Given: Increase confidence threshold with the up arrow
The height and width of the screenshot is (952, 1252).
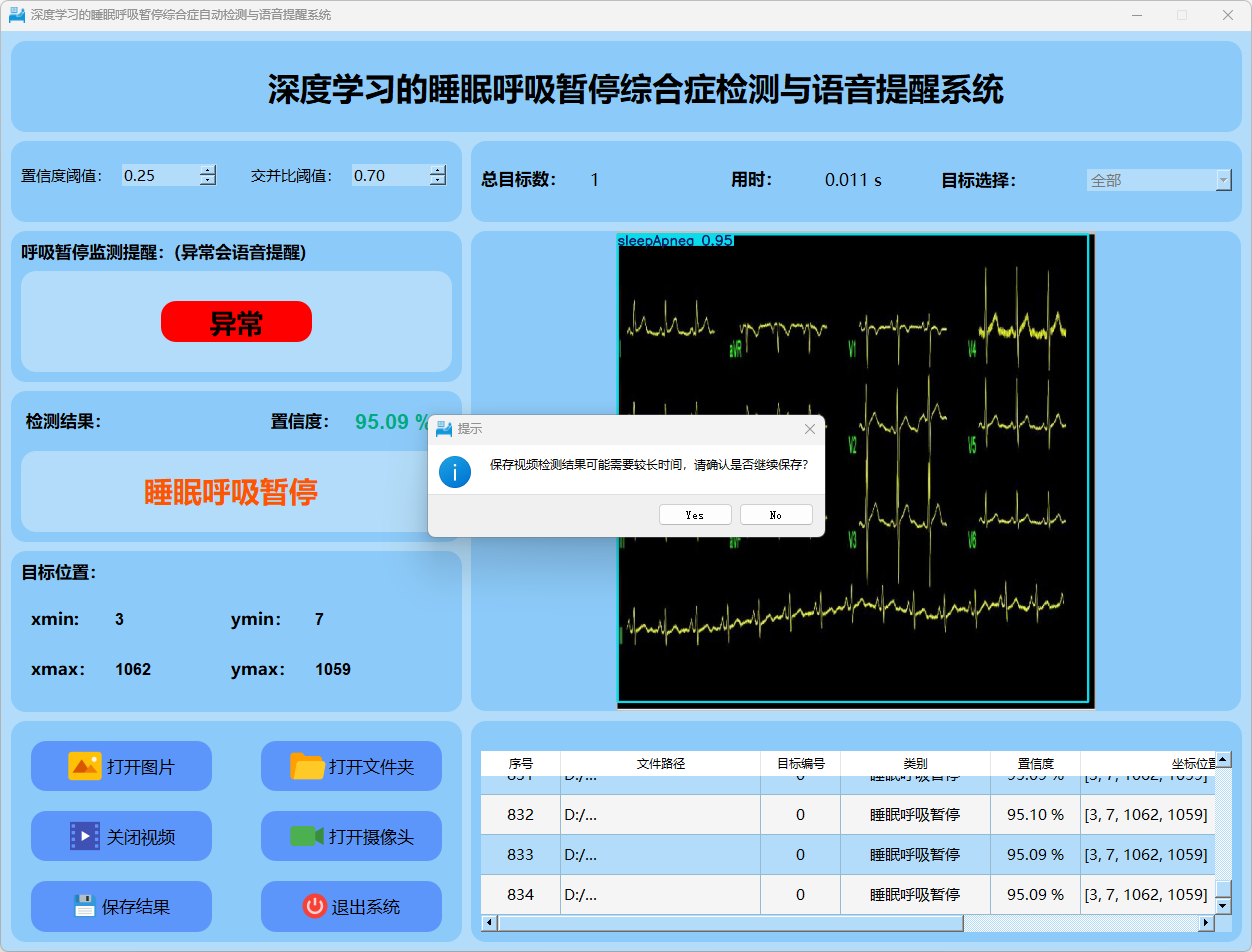Looking at the screenshot, I should [208, 170].
